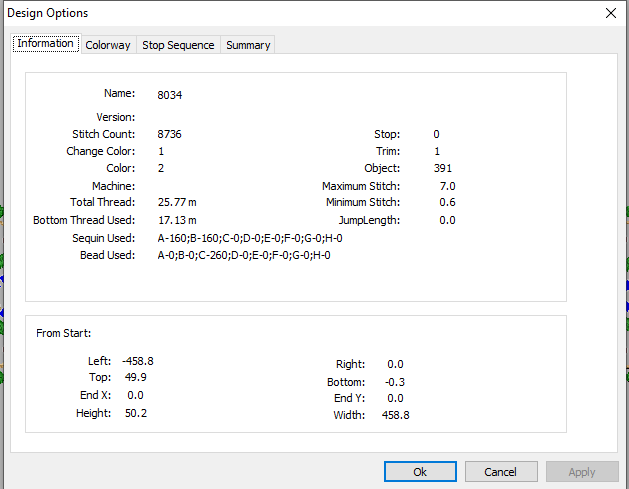Click the Height value 50.2
The width and height of the screenshot is (629, 489).
tap(136, 413)
